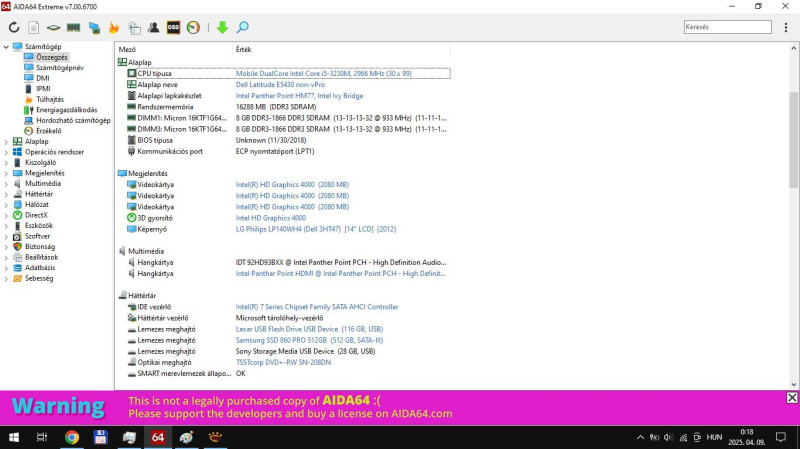Launch the flame stability test icon
This screenshot has width=800, height=449.
(114, 28)
